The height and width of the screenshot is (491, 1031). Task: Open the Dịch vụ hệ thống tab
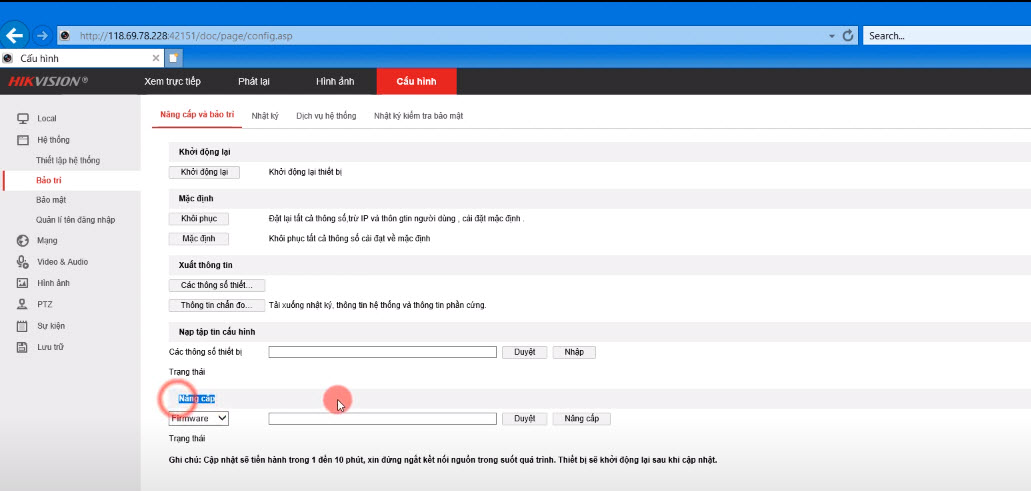[x=326, y=116]
